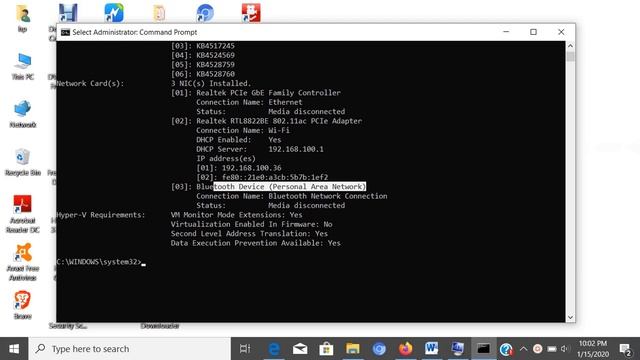Image resolution: width=640 pixels, height=360 pixels.
Task: Select the Acrobat Reader DC desktop icon
Action: point(23,214)
